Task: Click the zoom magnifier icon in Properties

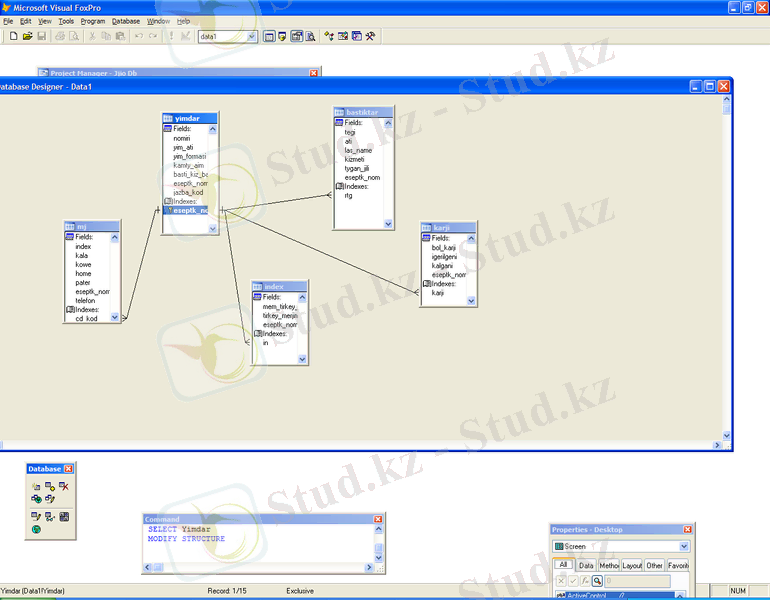Action: (x=596, y=580)
